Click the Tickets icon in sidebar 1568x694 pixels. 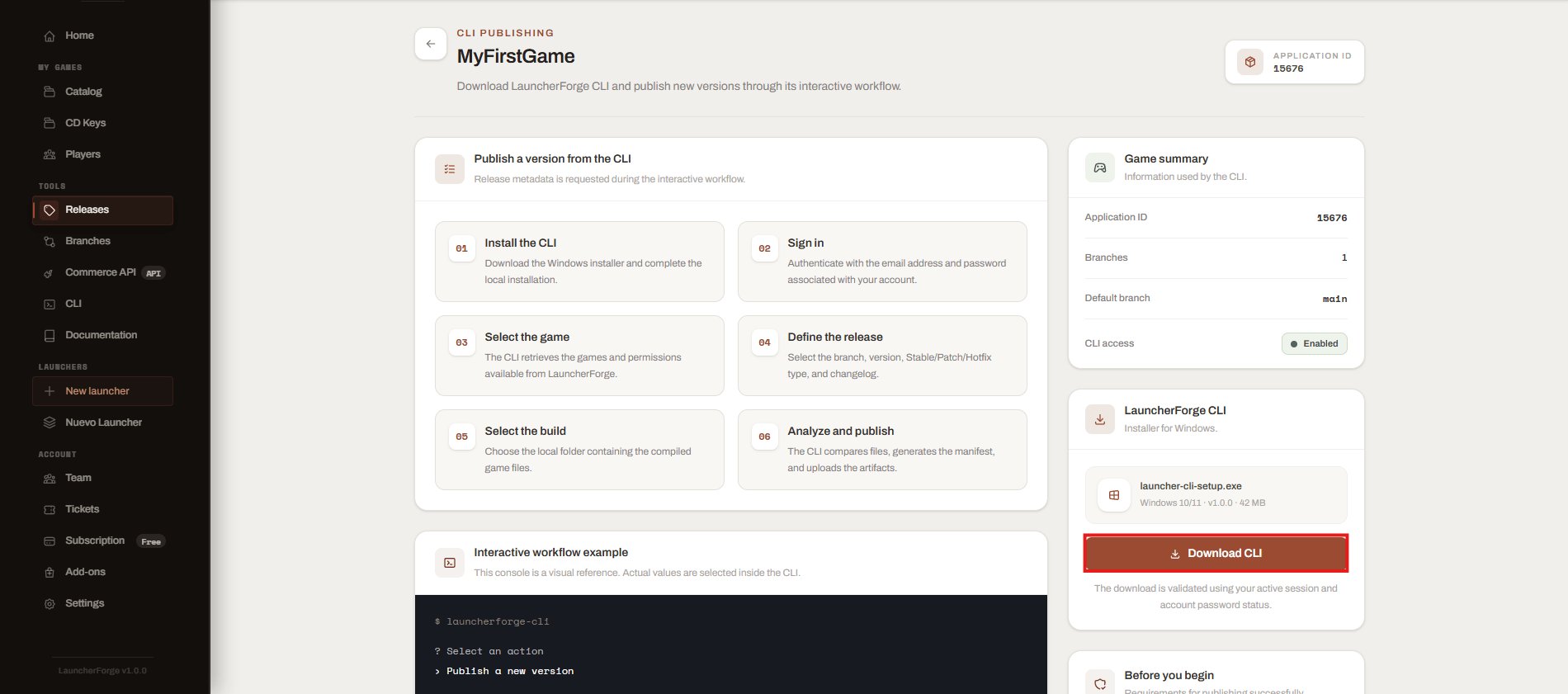click(50, 510)
